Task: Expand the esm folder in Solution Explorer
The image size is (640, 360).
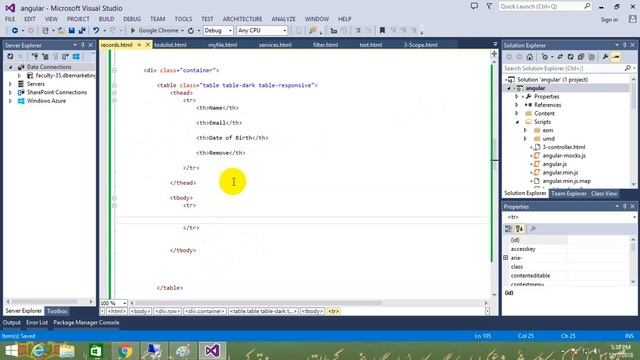Action: pos(525,130)
